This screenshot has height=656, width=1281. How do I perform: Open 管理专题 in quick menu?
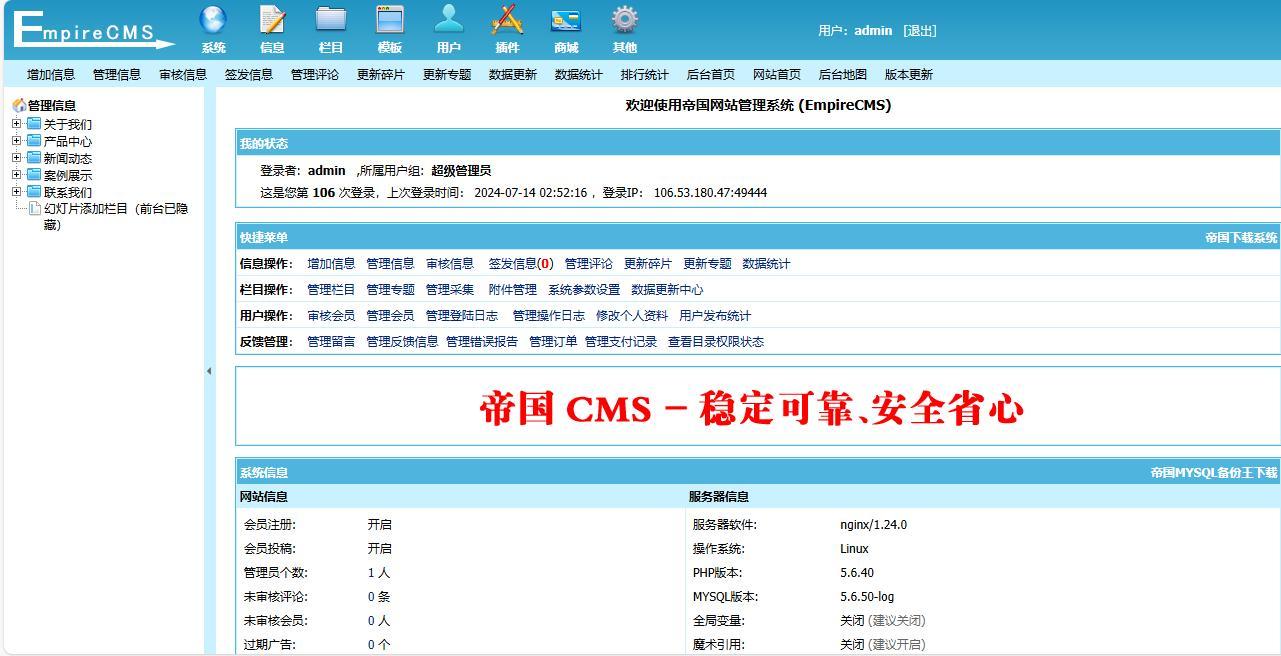(x=390, y=290)
